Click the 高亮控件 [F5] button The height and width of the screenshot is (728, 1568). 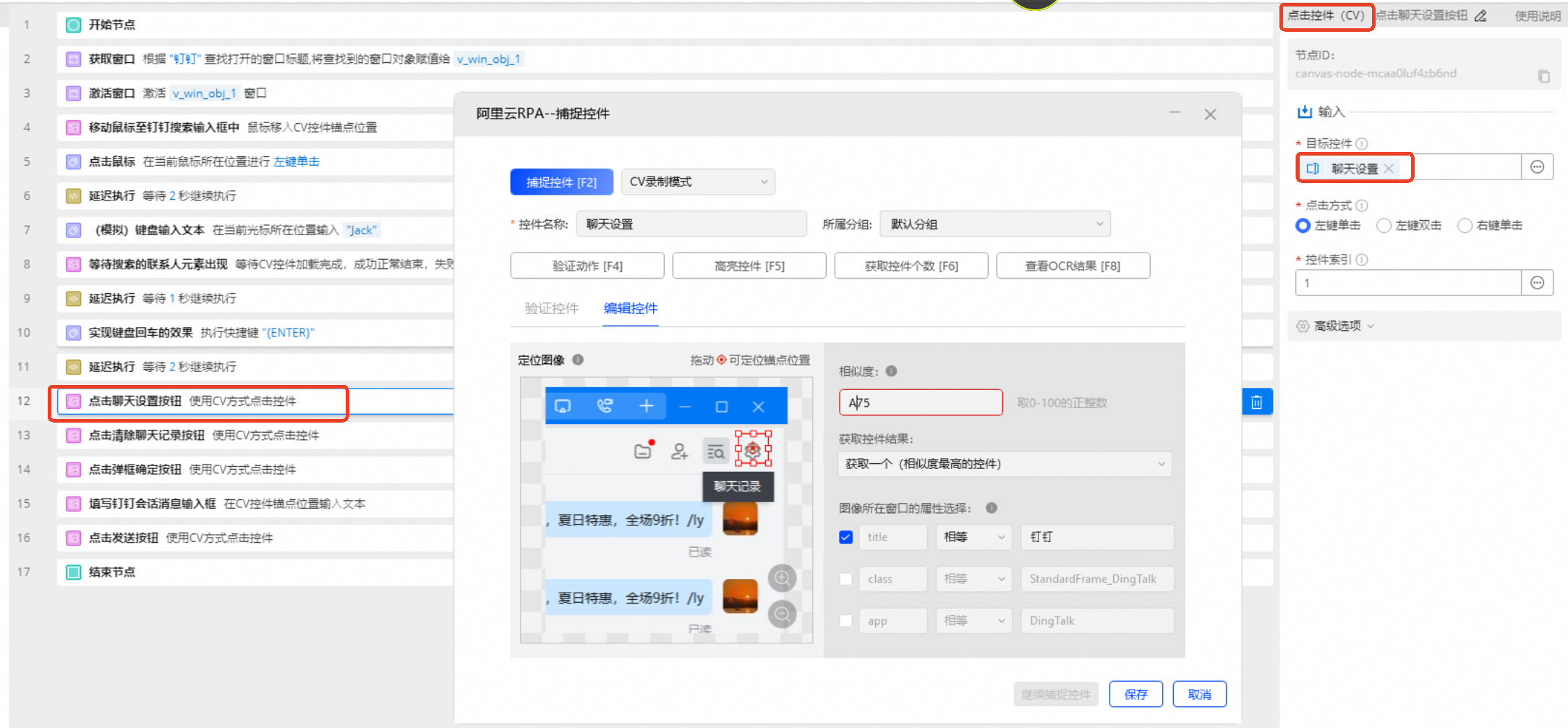[749, 266]
